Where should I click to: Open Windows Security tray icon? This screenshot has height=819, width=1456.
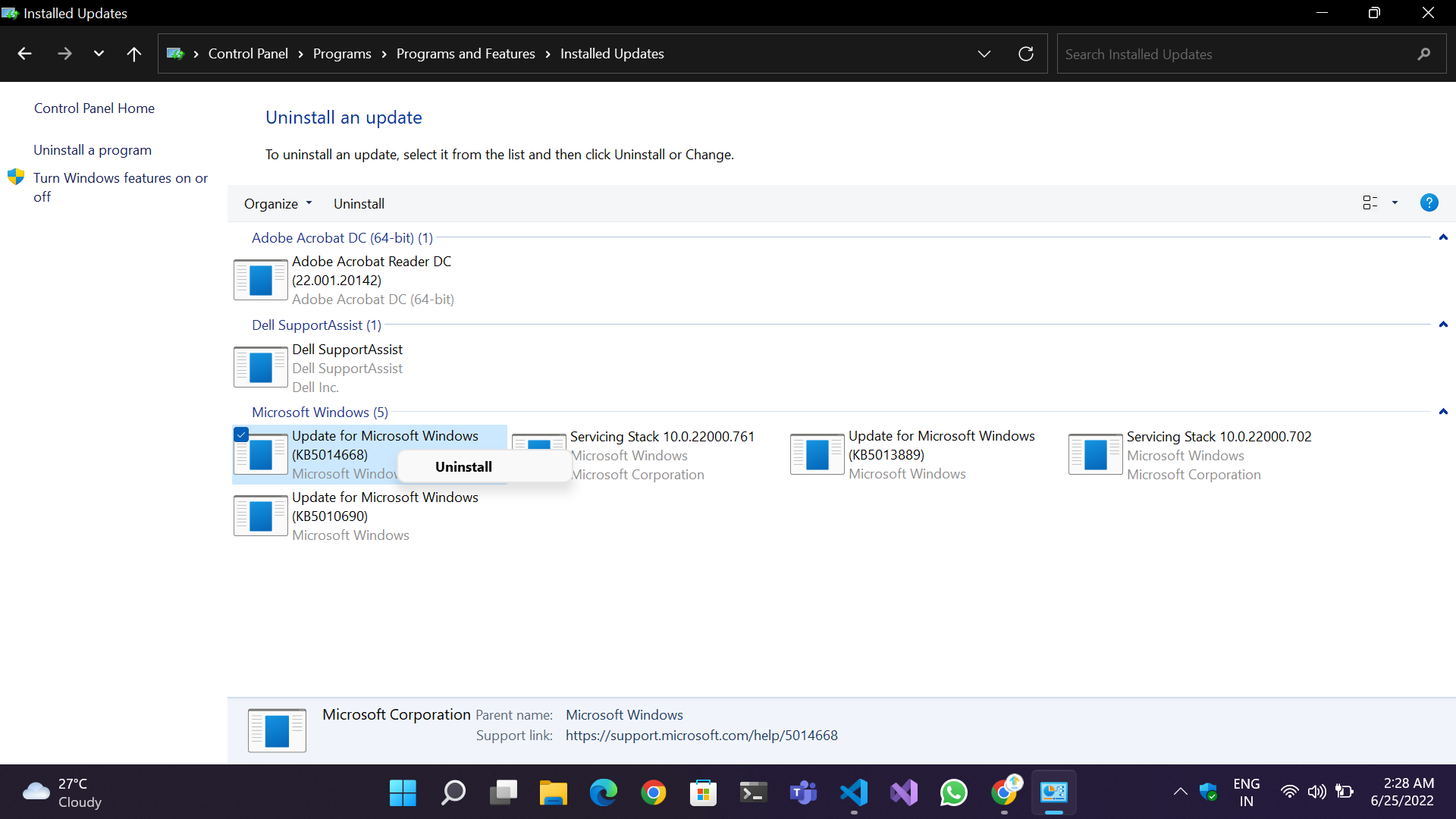pos(1209,792)
